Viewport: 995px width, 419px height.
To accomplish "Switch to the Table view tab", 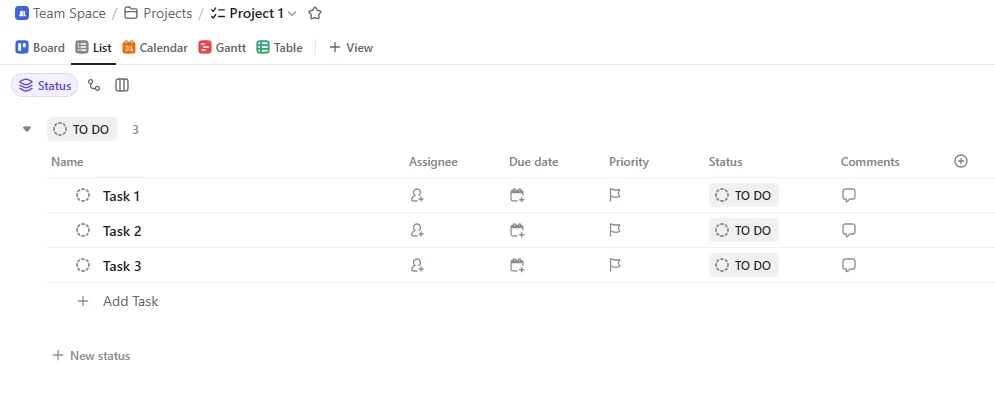I will (279, 48).
